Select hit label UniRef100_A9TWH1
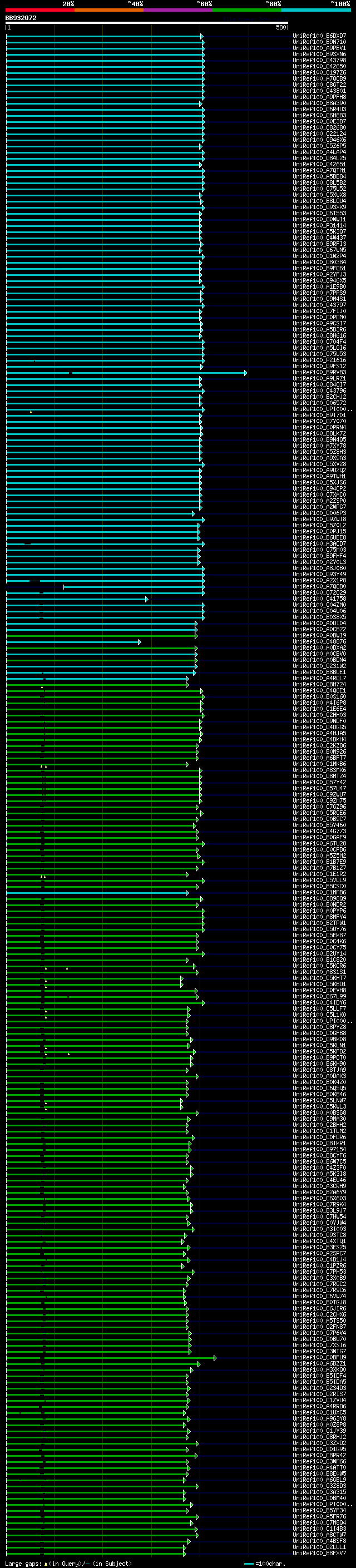Image resolution: width=356 pixels, height=1568 pixels. click(x=319, y=477)
